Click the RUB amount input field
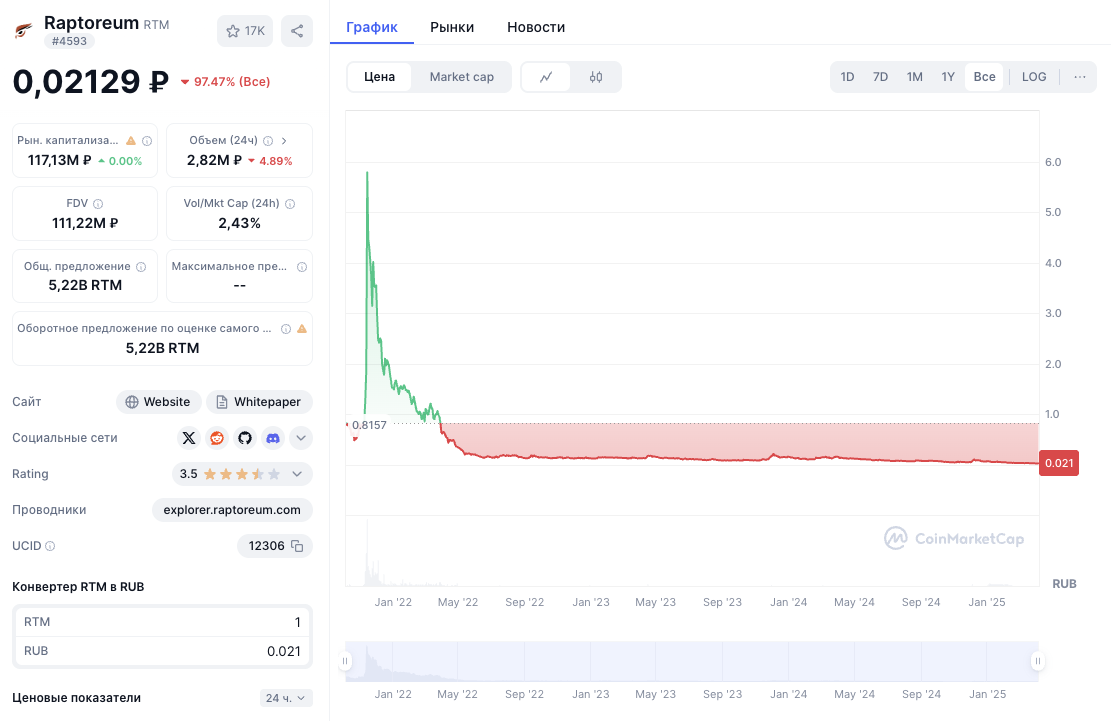This screenshot has width=1111, height=721. click(x=162, y=651)
